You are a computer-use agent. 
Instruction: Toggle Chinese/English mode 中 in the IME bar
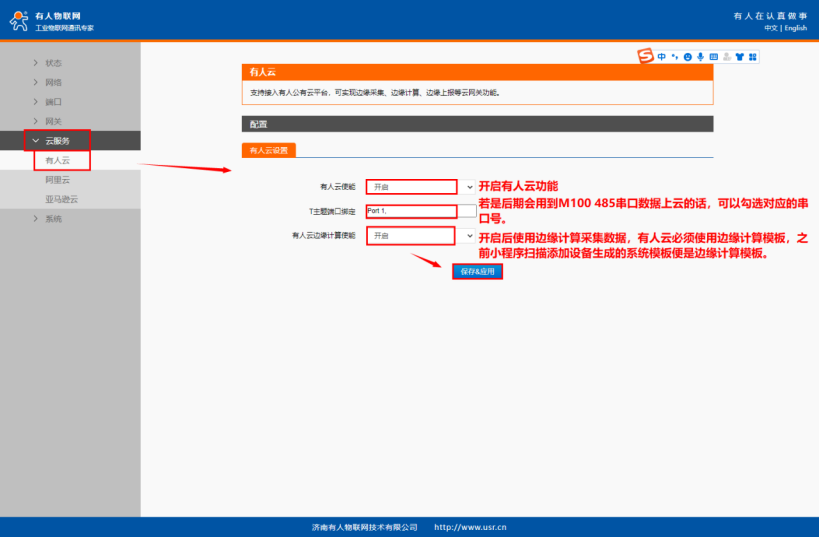(662, 57)
